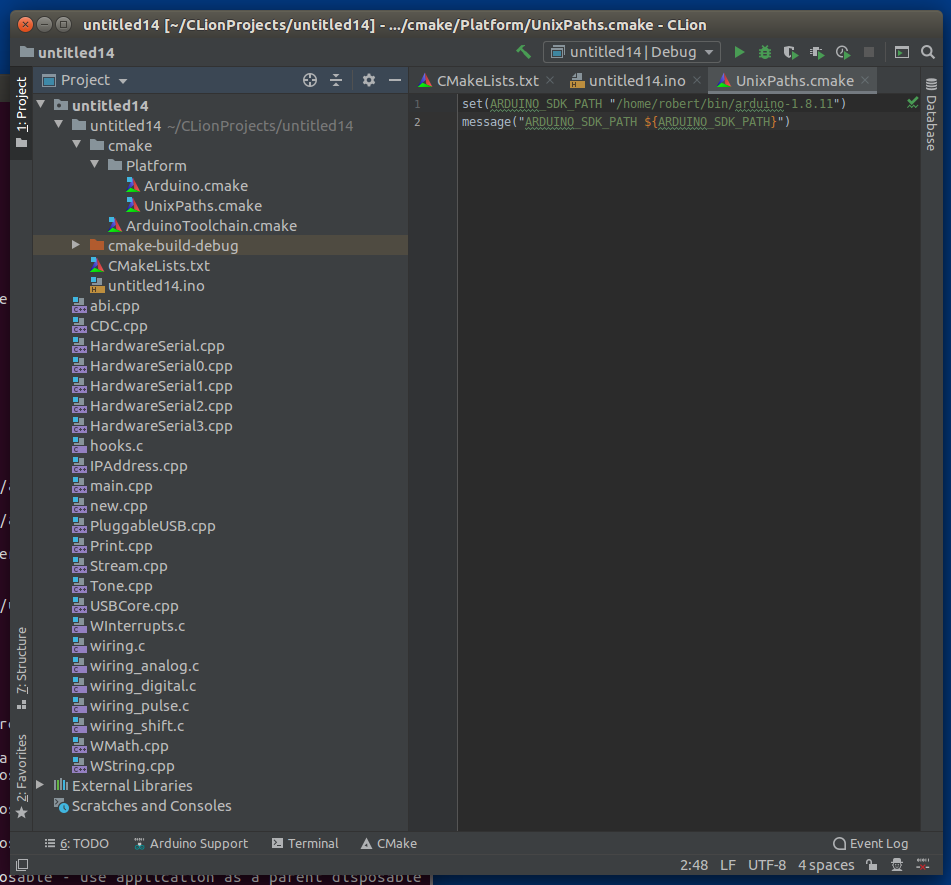The width and height of the screenshot is (951, 885).
Task: Open the Terminal tool window
Action: point(305,843)
